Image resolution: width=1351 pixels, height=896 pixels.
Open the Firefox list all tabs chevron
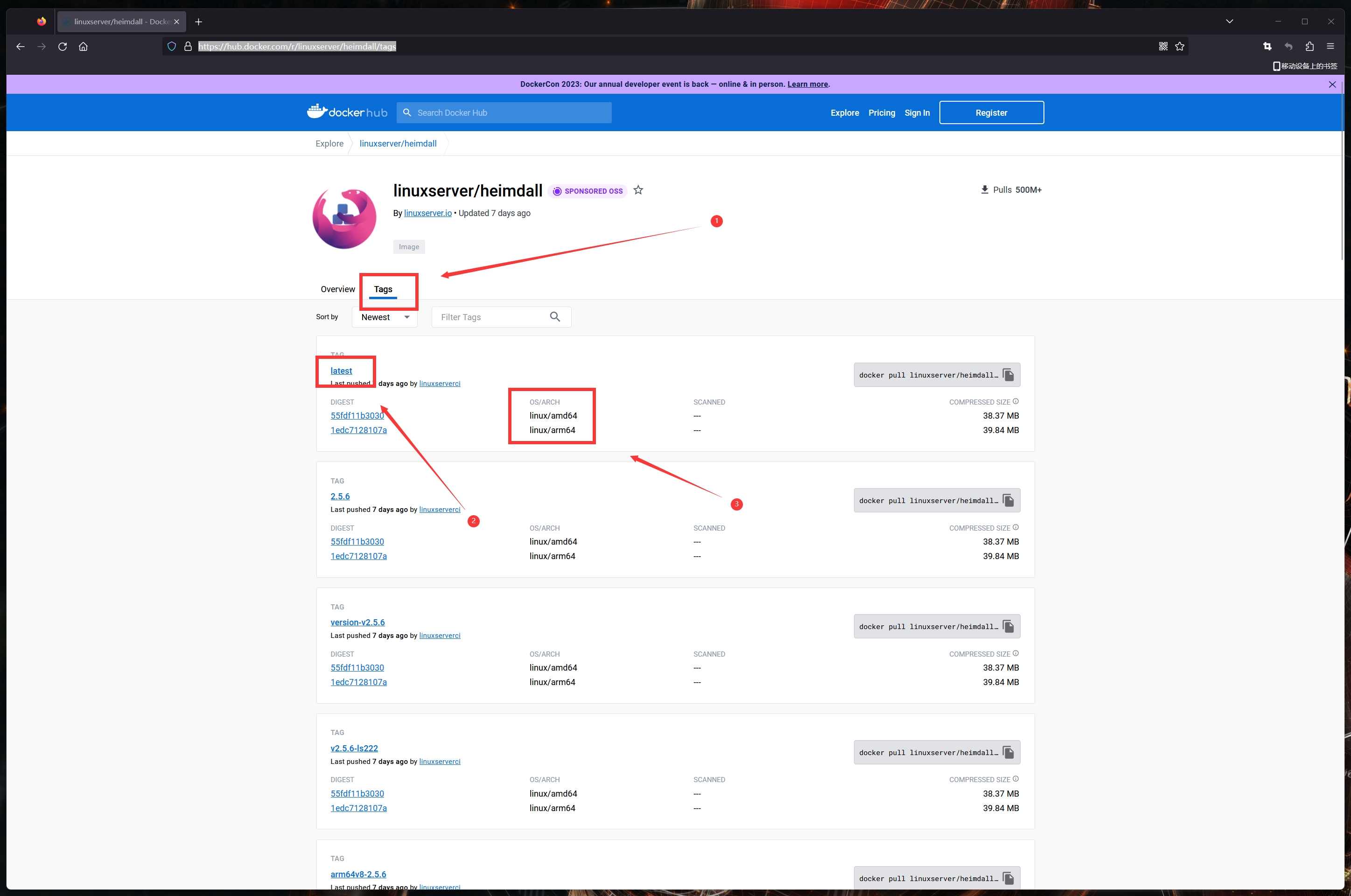[1229, 21]
